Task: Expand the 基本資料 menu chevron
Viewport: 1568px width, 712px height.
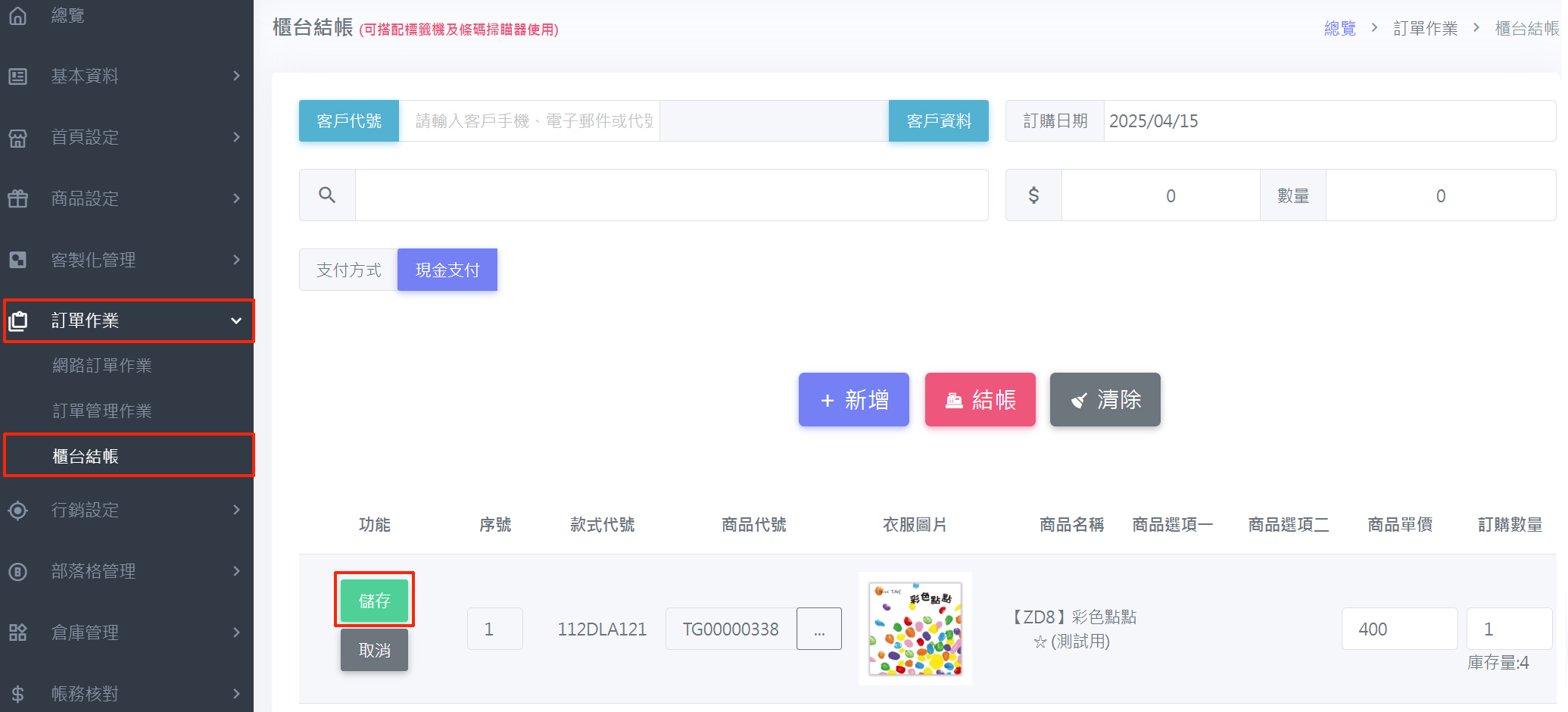Action: click(x=236, y=76)
